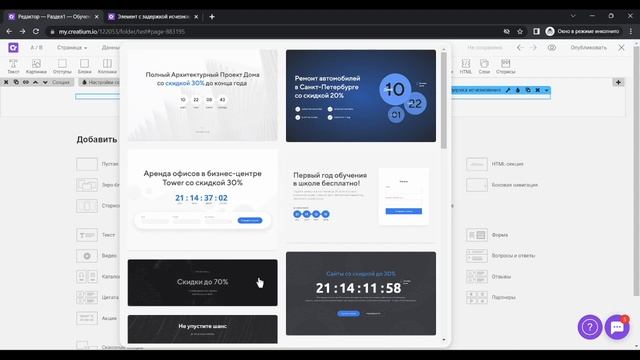
Task: Choose the first year school free template
Action: tap(361, 197)
